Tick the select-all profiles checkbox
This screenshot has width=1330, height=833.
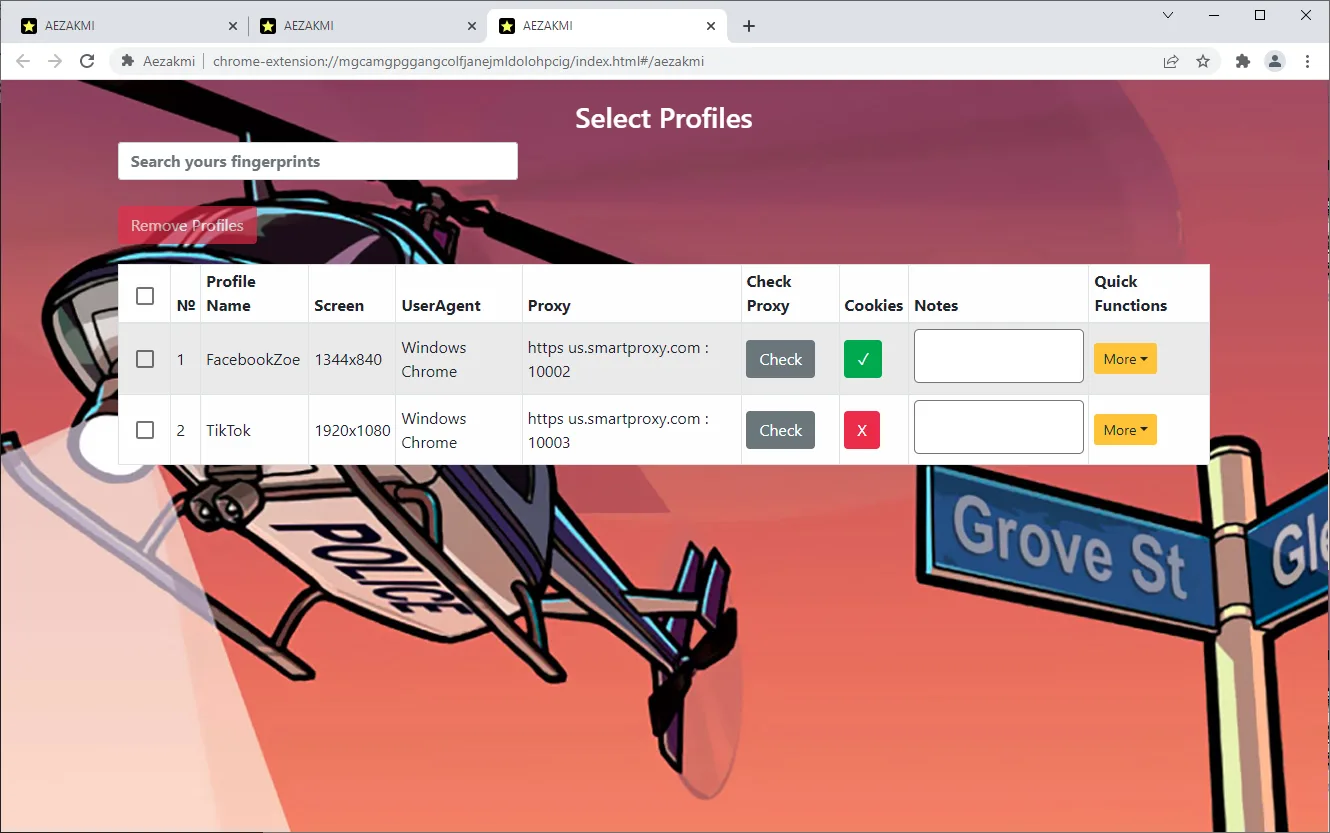click(x=145, y=296)
